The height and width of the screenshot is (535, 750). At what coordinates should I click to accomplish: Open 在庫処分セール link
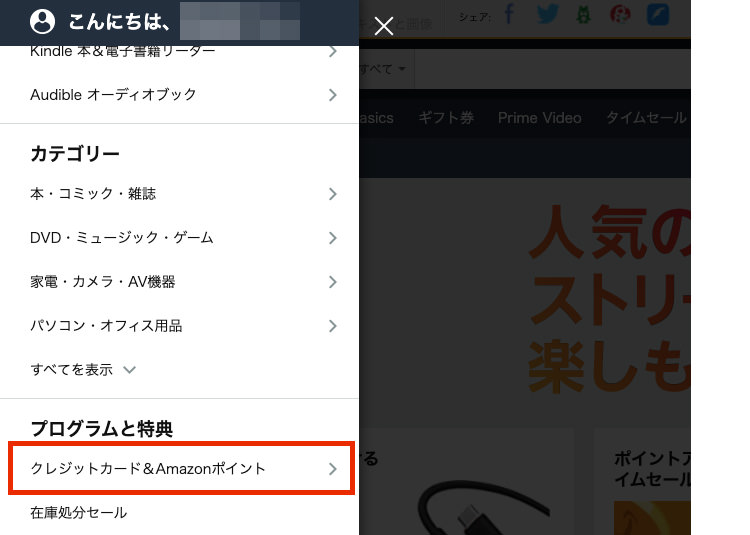pyautogui.click(x=78, y=513)
